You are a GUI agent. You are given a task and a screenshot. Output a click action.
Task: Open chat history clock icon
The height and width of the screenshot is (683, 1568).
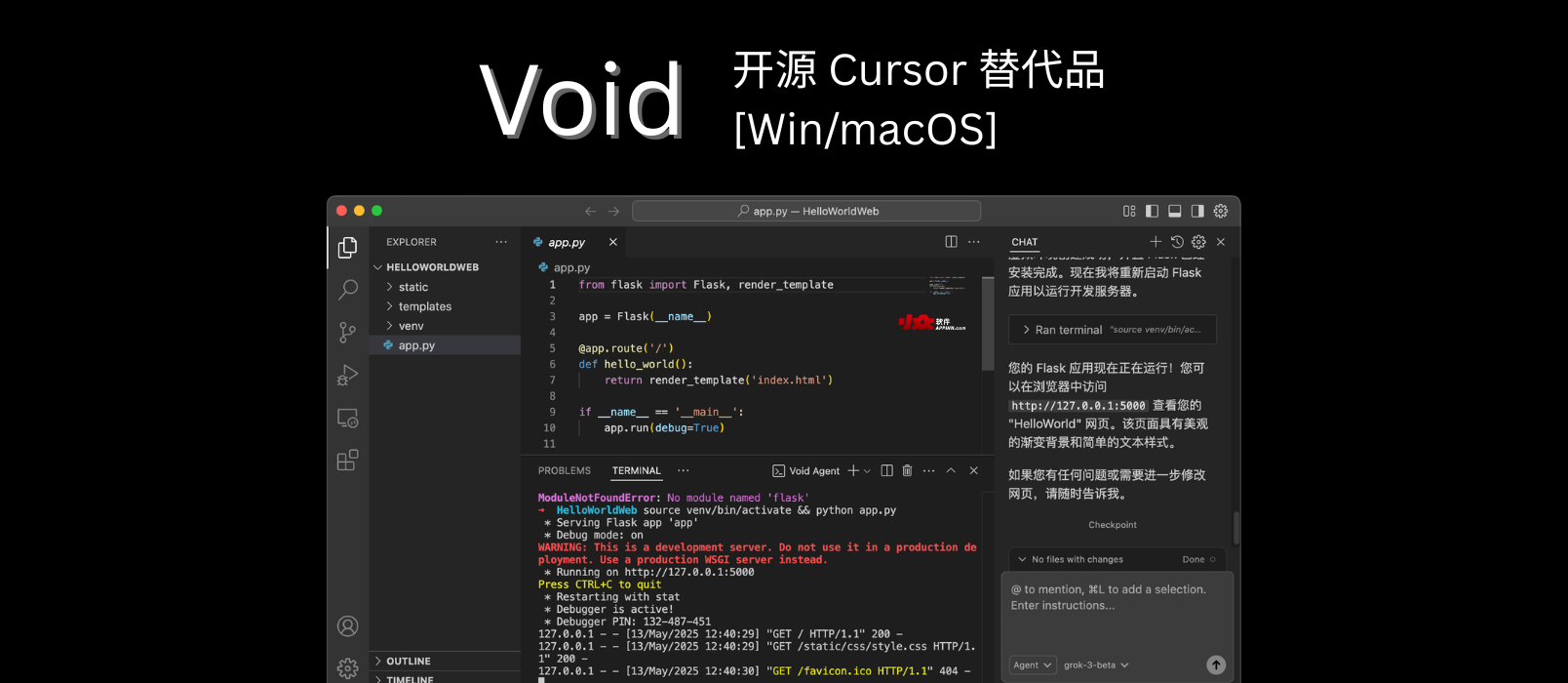(1177, 242)
